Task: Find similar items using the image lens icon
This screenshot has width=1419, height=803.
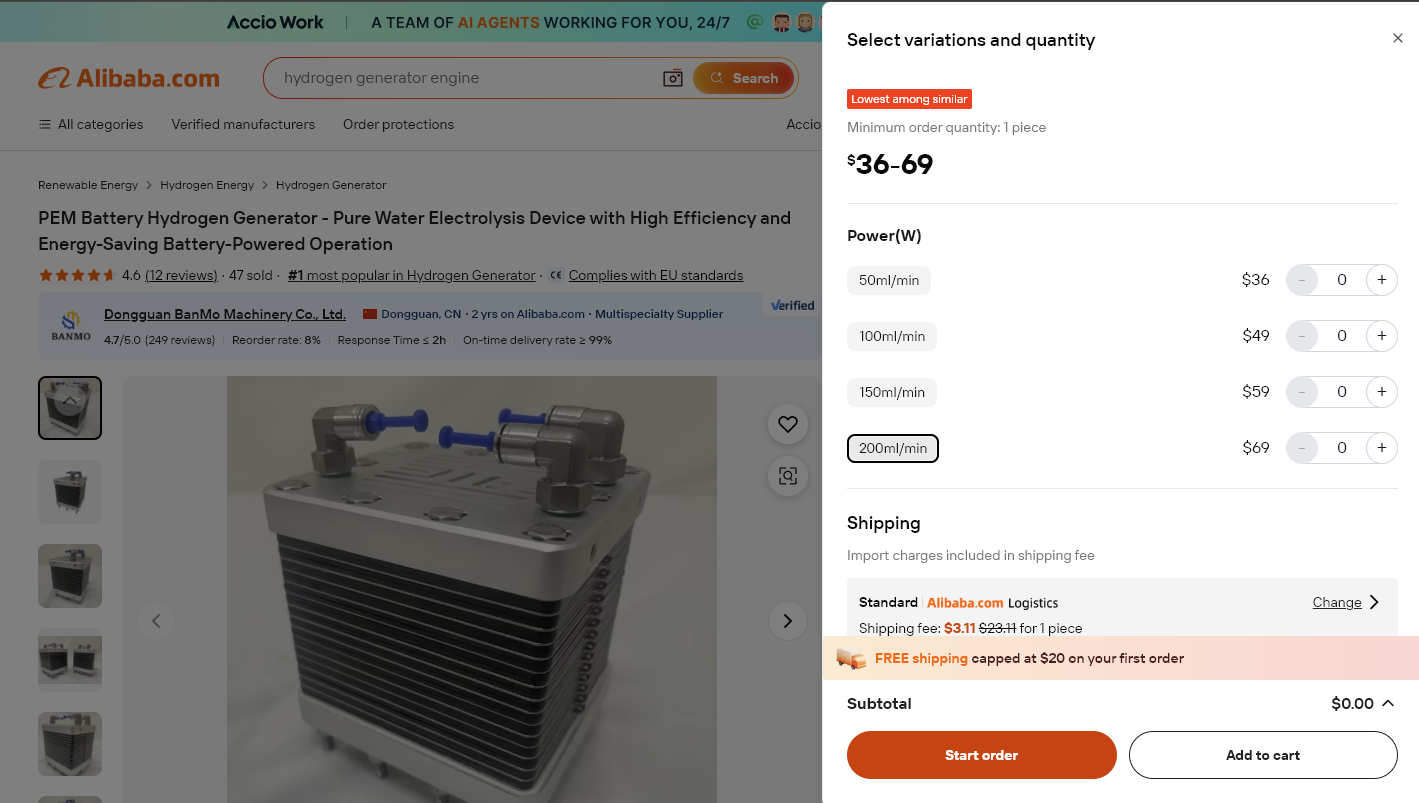Action: [x=787, y=476]
